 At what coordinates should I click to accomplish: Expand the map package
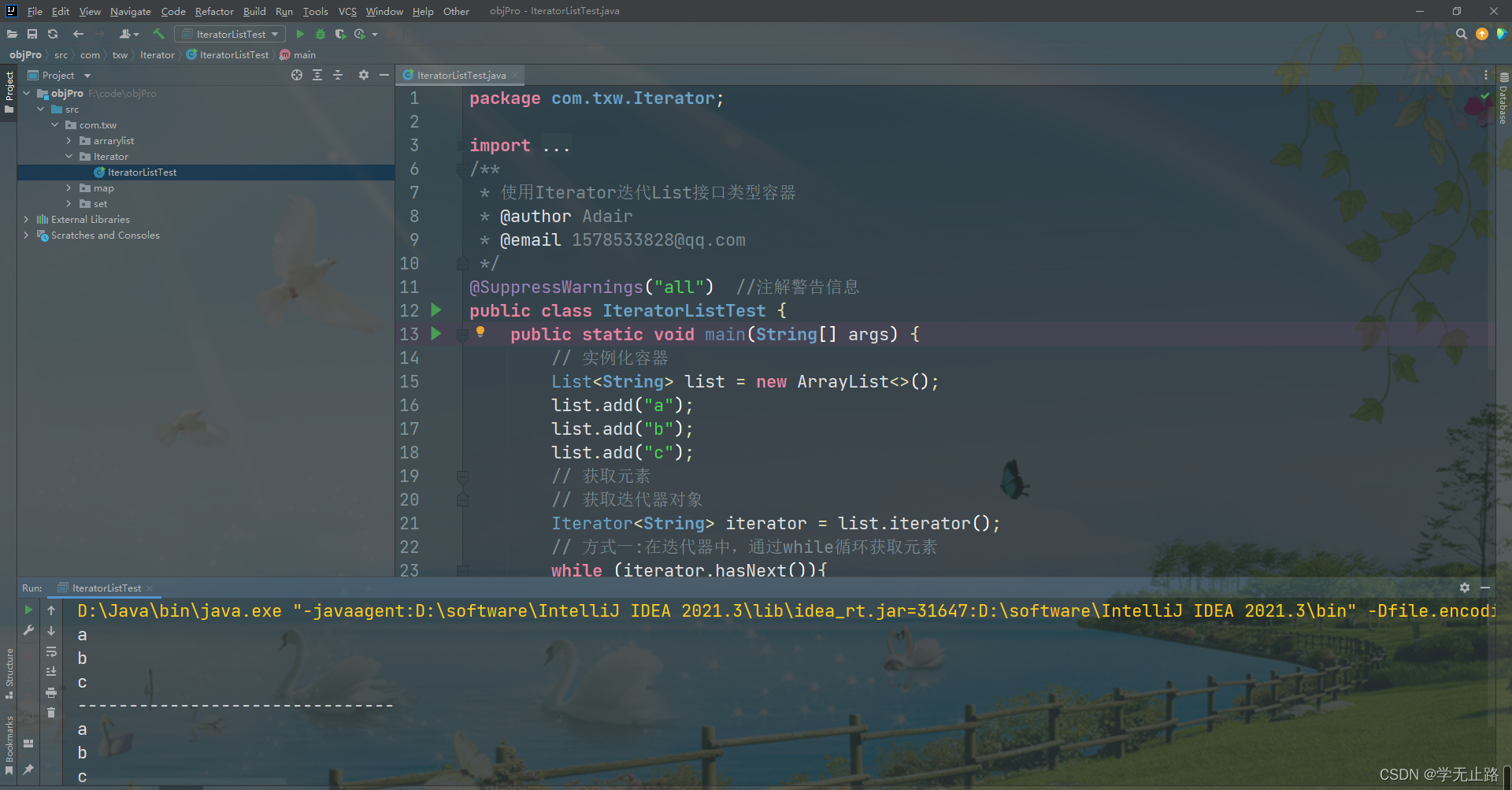[69, 187]
